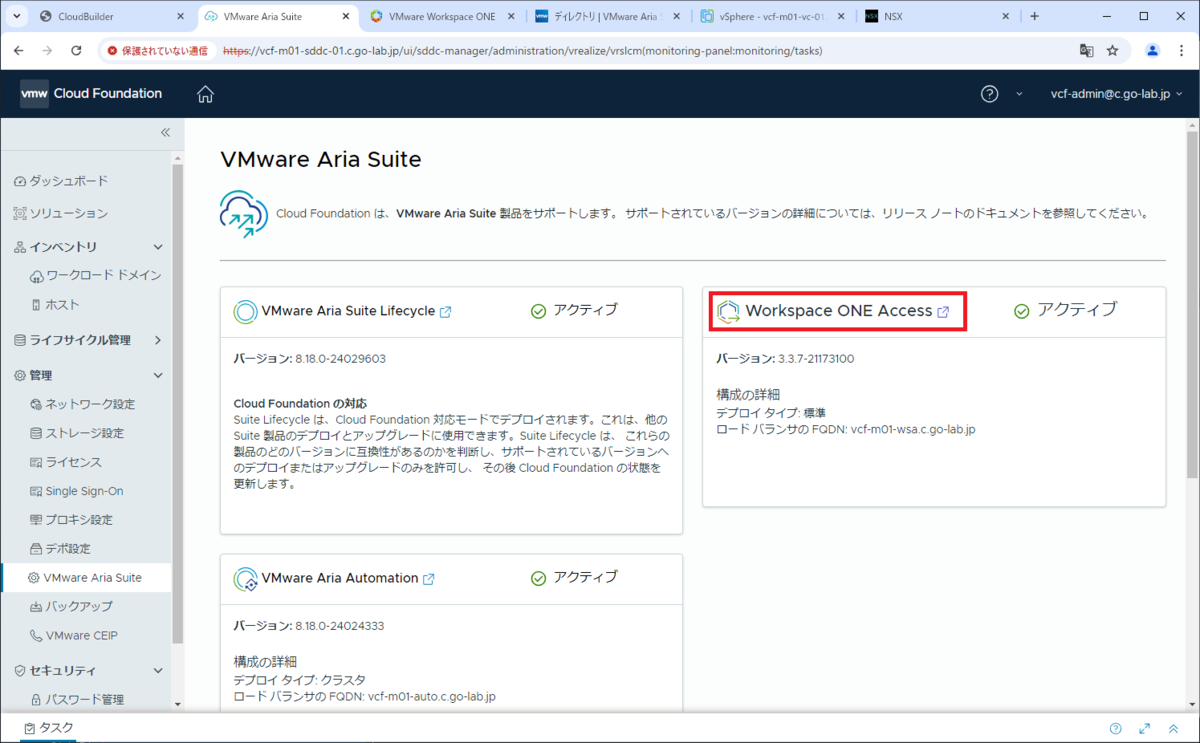The image size is (1200, 743).
Task: Collapse the 管理 section chevron
Action: click(x=157, y=375)
